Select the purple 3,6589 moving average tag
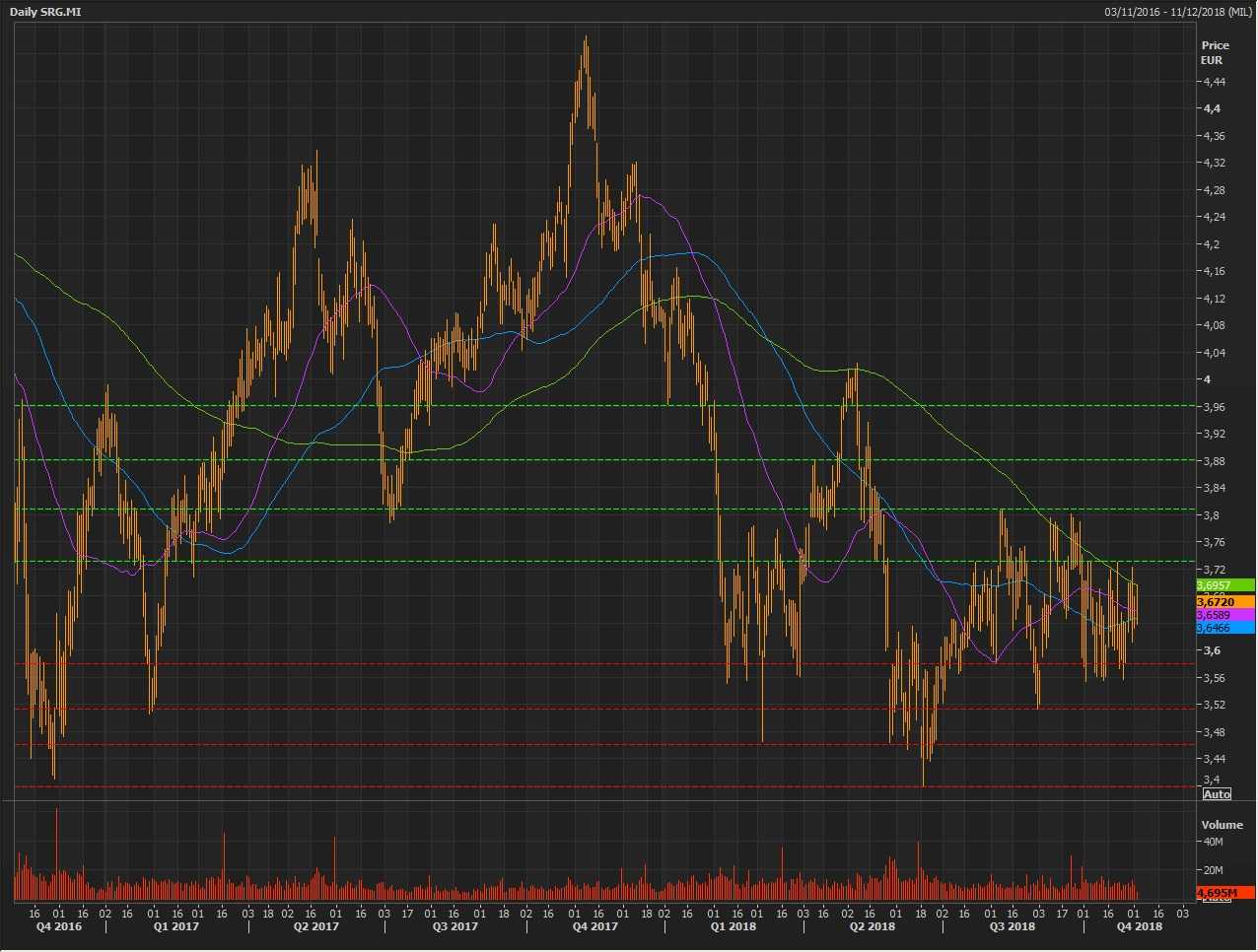 coord(1224,615)
